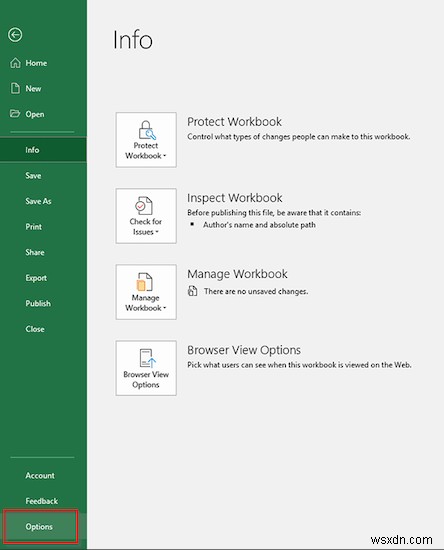Click the Browser View Options icon
This screenshot has height=550, width=444.
(x=147, y=358)
